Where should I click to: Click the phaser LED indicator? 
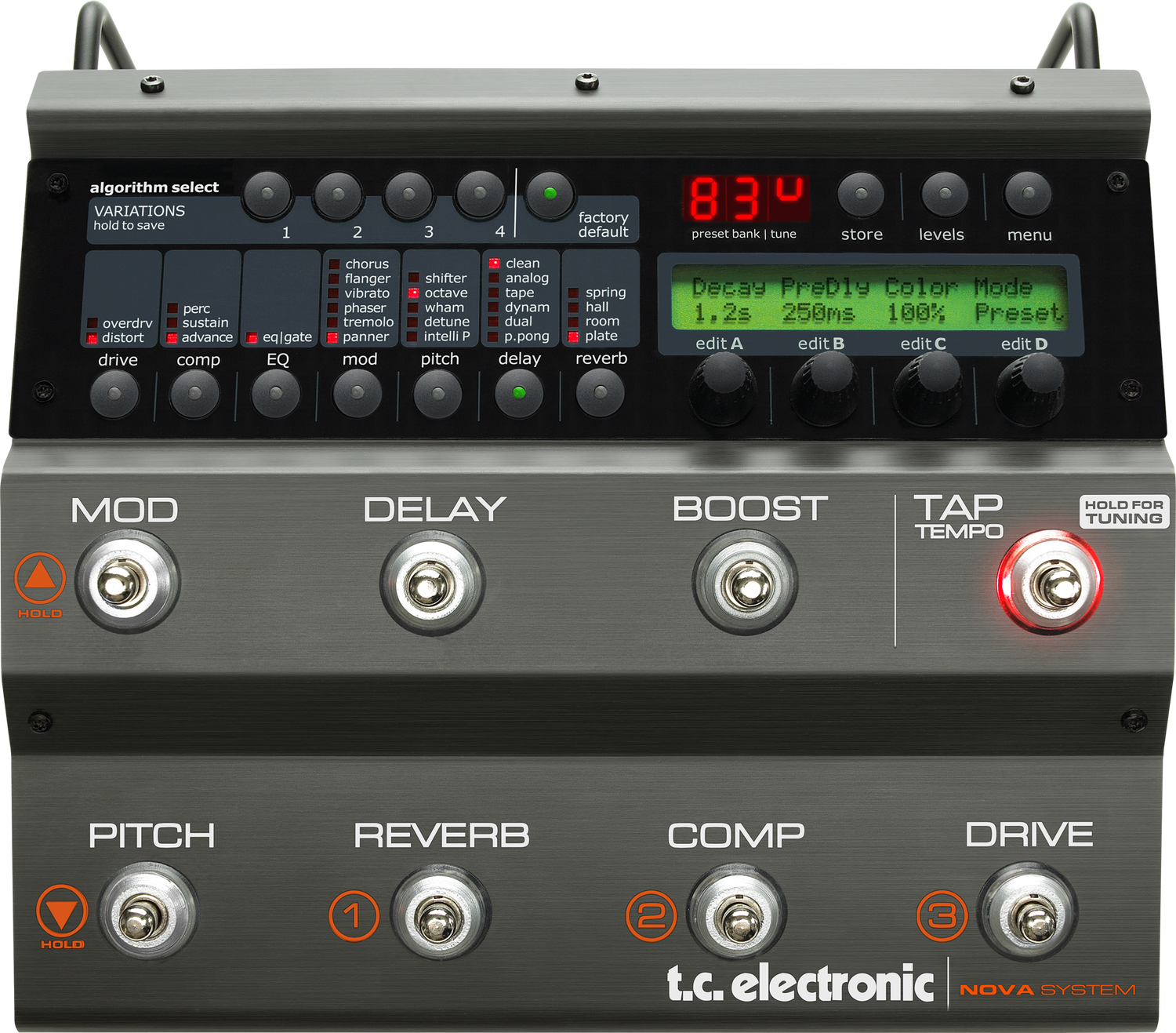(333, 308)
